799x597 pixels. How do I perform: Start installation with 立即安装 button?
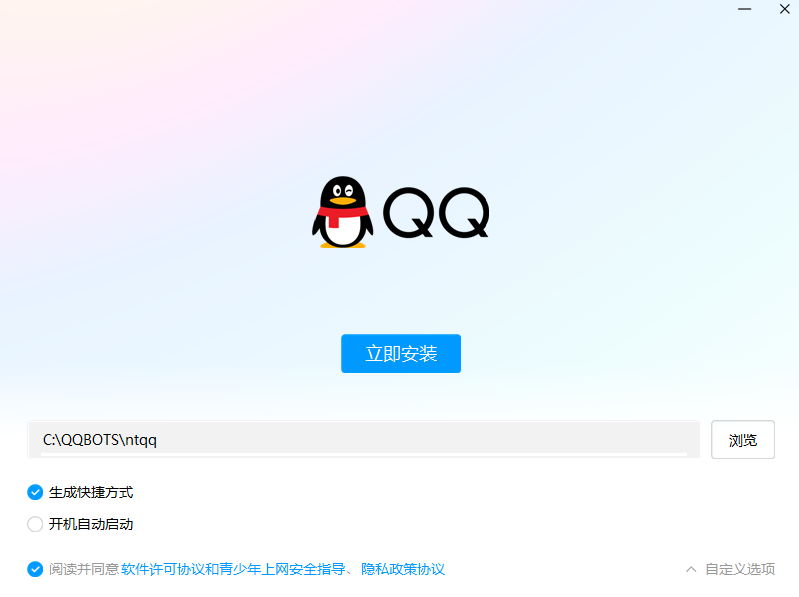coord(401,354)
